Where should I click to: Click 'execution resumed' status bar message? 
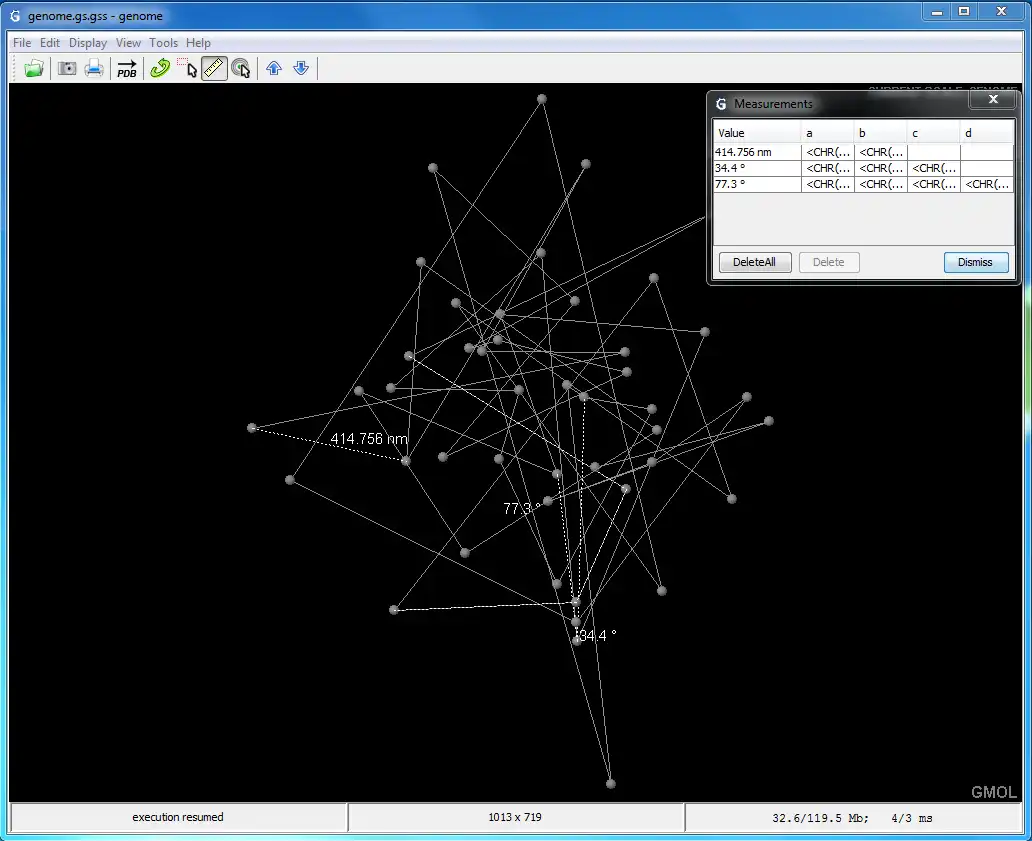click(178, 817)
